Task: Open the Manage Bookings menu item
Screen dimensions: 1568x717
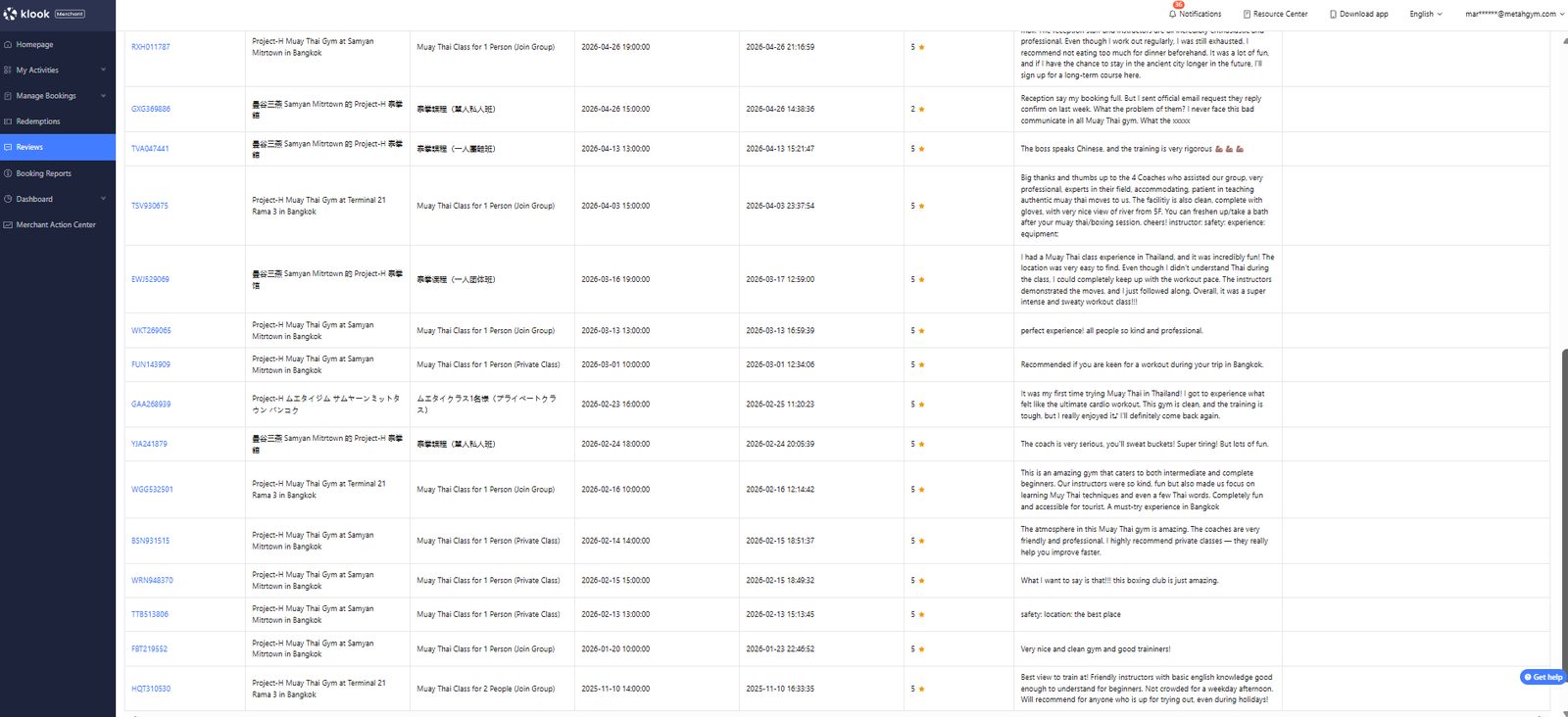Action: pos(58,96)
